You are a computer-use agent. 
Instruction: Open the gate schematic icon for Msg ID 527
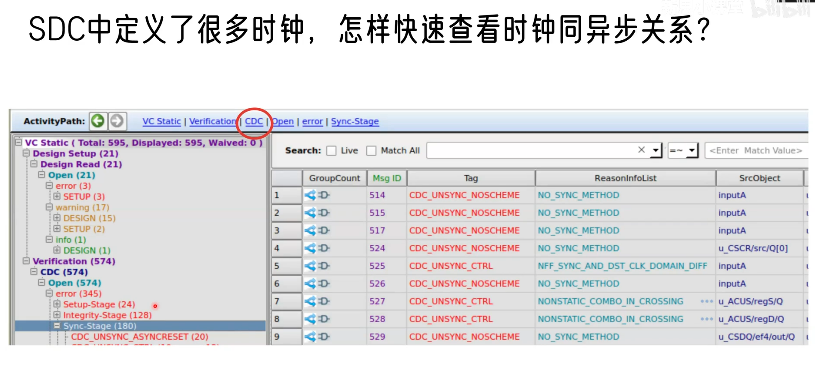[x=324, y=301]
